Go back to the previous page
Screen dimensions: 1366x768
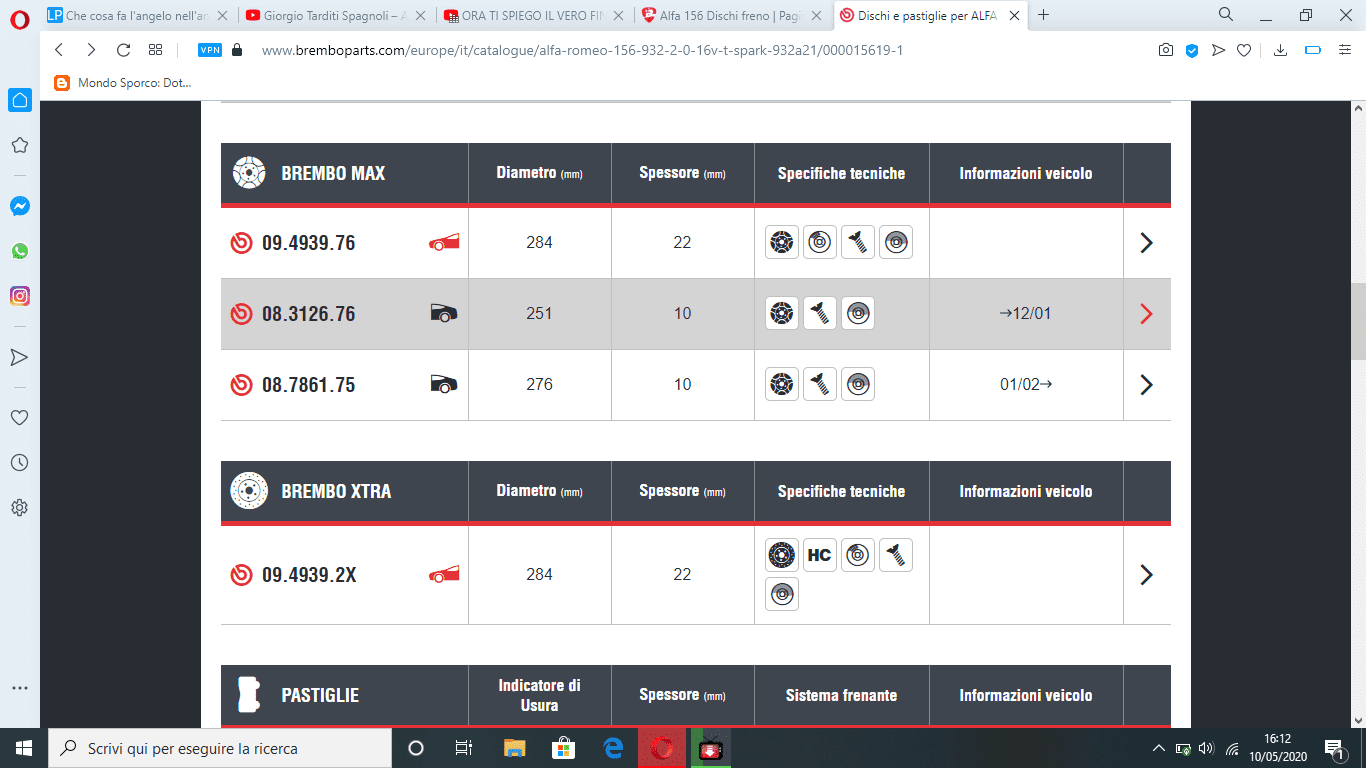click(59, 50)
